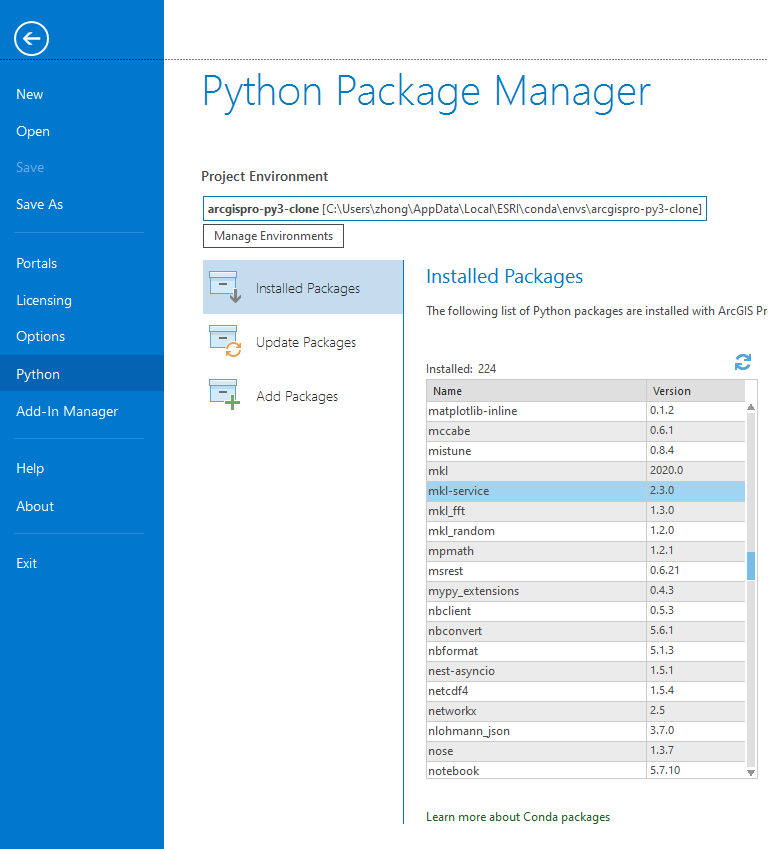
Task: Sort packages by the Version column header
Action: [695, 391]
